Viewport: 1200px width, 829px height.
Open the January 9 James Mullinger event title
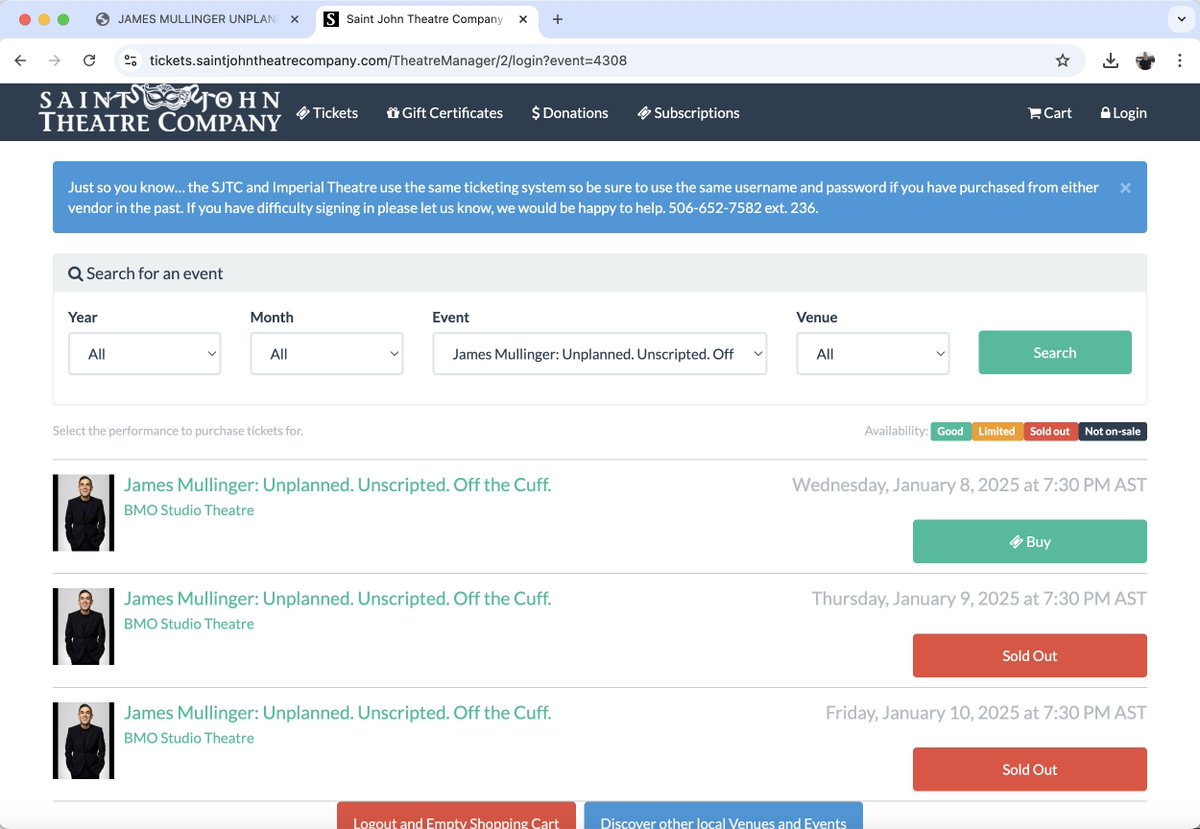[x=337, y=599]
